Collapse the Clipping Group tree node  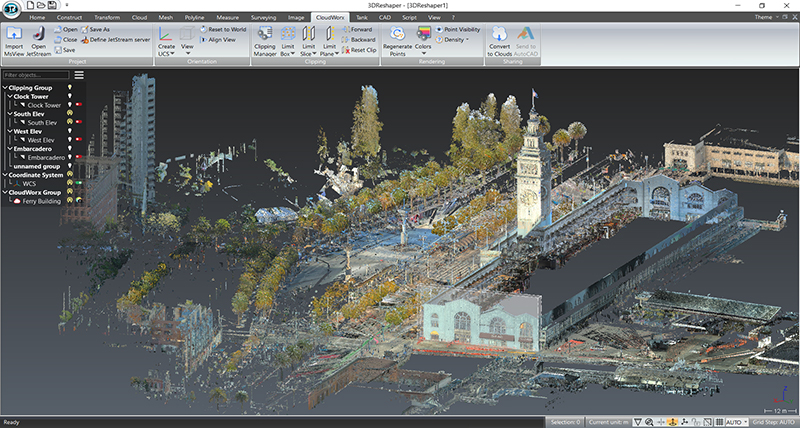coord(4,88)
